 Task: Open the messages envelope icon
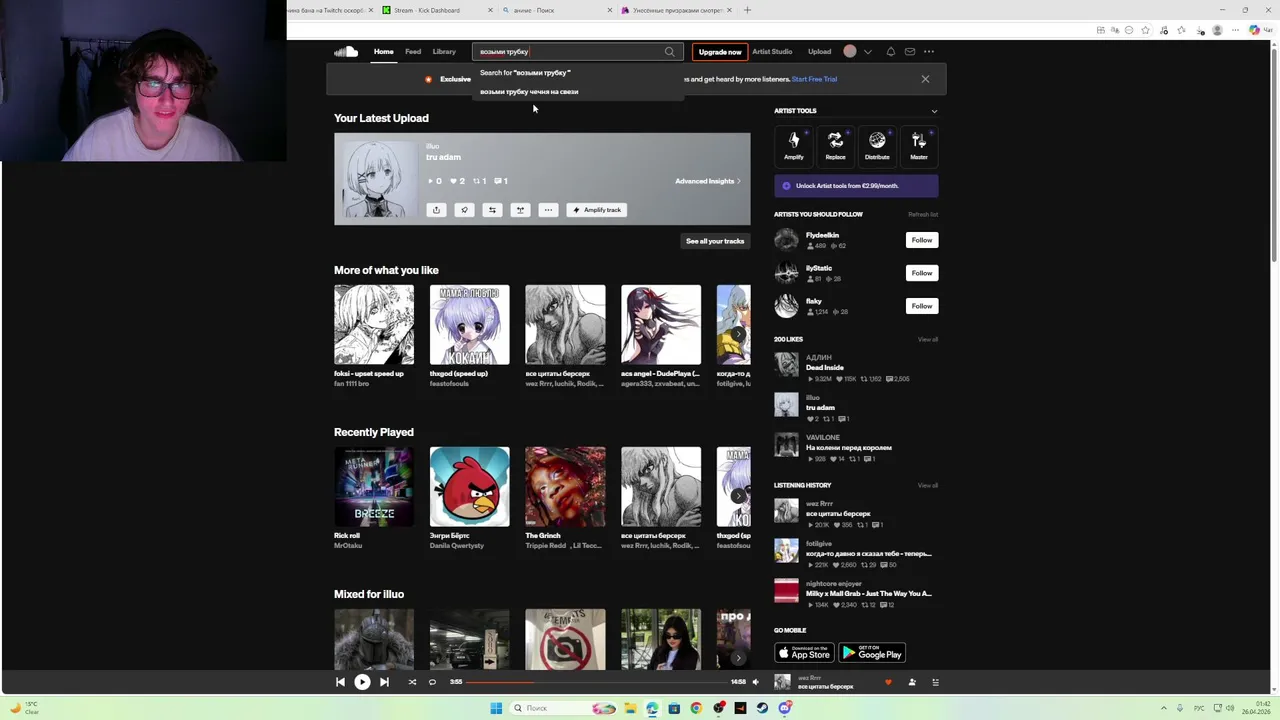point(909,52)
